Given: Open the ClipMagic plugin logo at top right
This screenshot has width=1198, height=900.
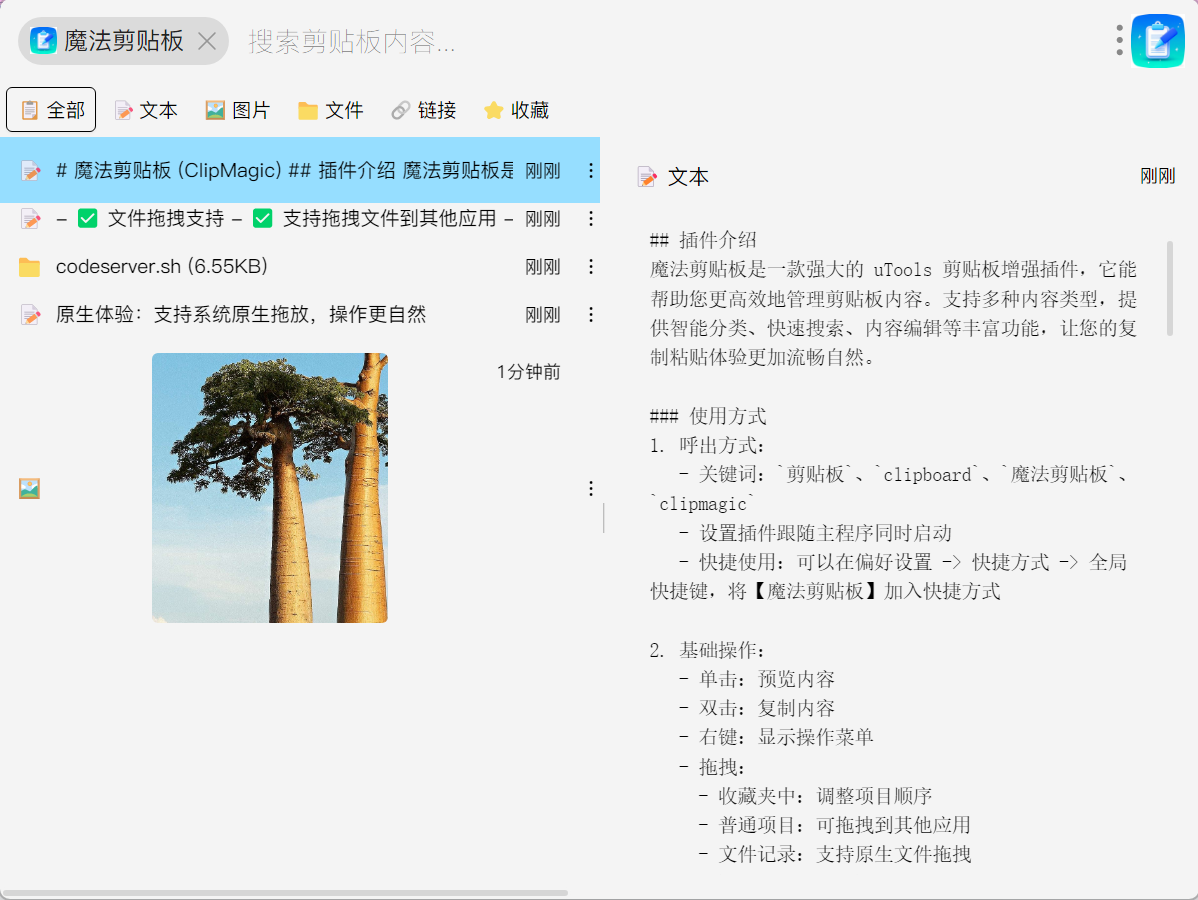Looking at the screenshot, I should [1158, 41].
